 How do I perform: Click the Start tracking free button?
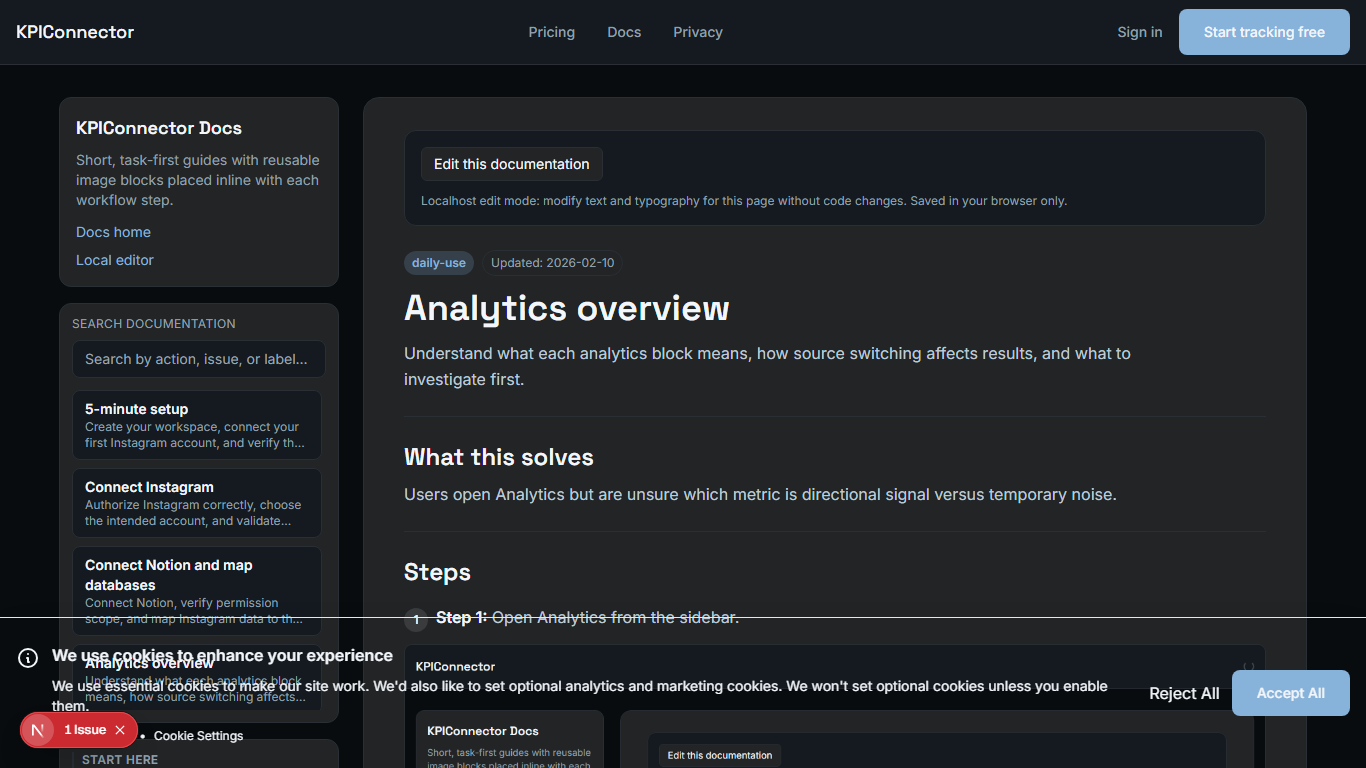pyautogui.click(x=1263, y=31)
